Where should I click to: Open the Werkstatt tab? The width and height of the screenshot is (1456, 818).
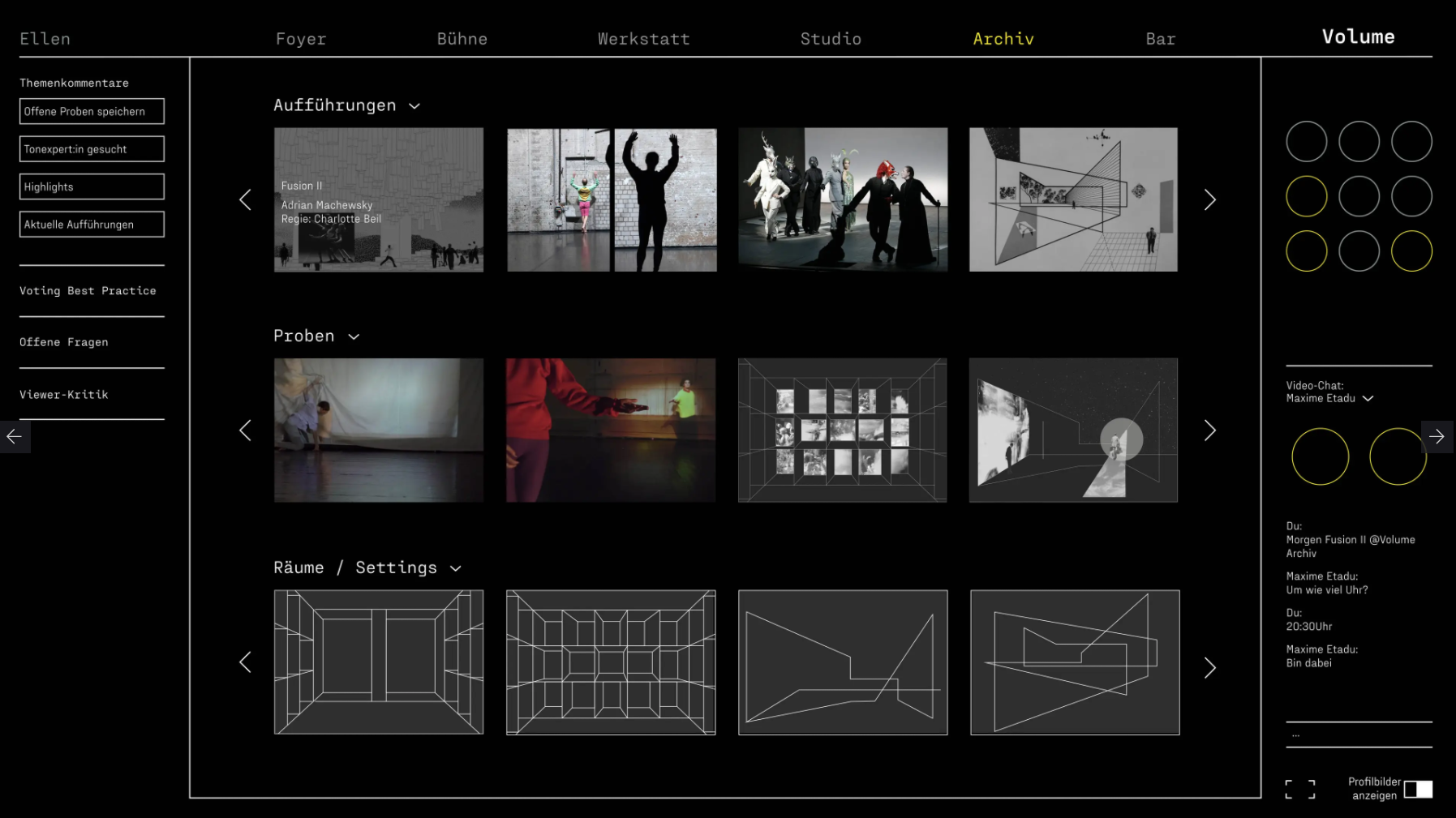pyautogui.click(x=644, y=39)
